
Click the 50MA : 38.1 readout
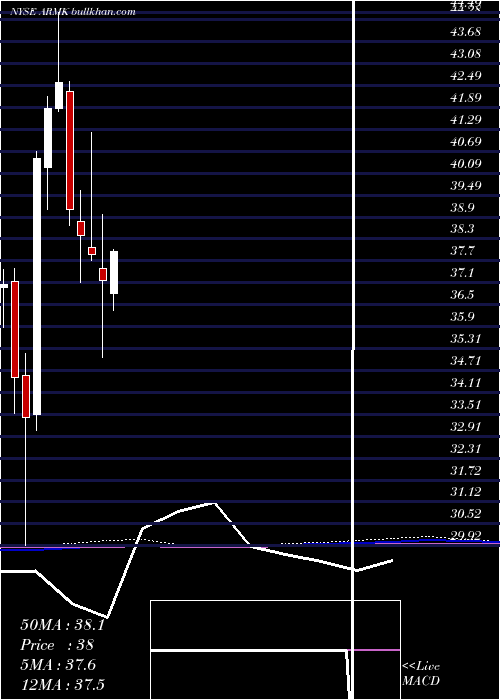62,625
